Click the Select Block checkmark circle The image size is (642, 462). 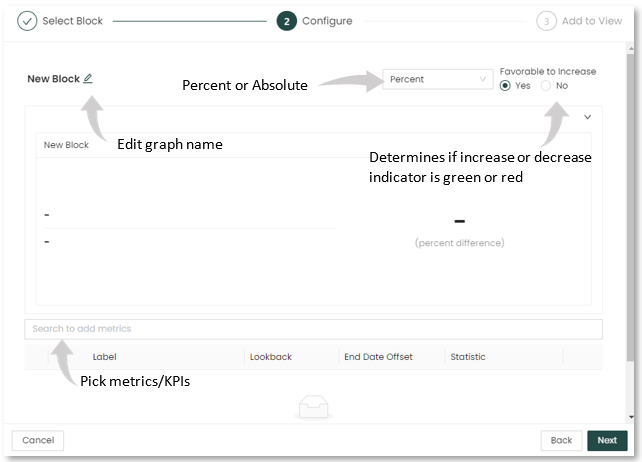28,21
